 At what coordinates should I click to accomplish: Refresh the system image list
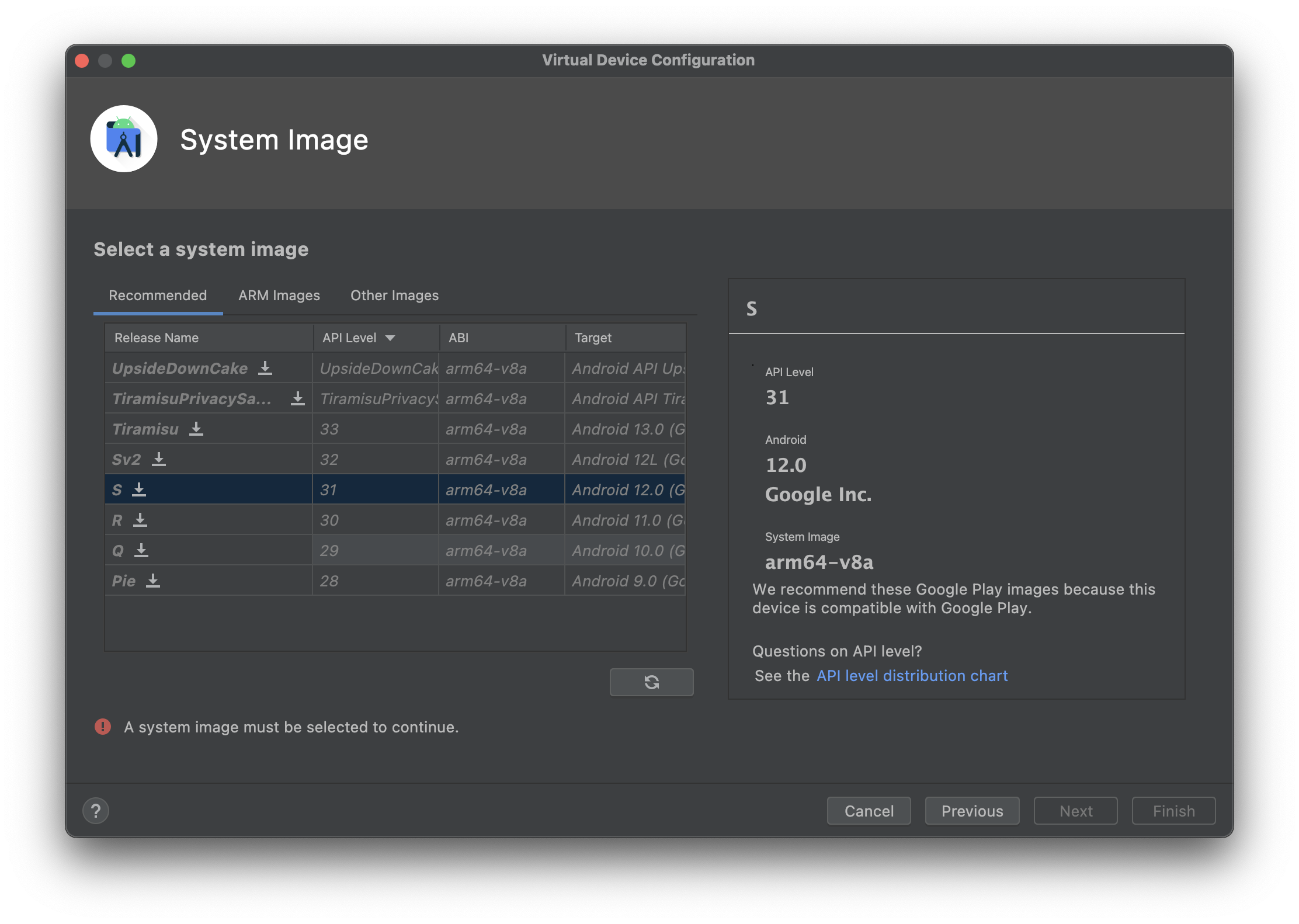(x=651, y=682)
